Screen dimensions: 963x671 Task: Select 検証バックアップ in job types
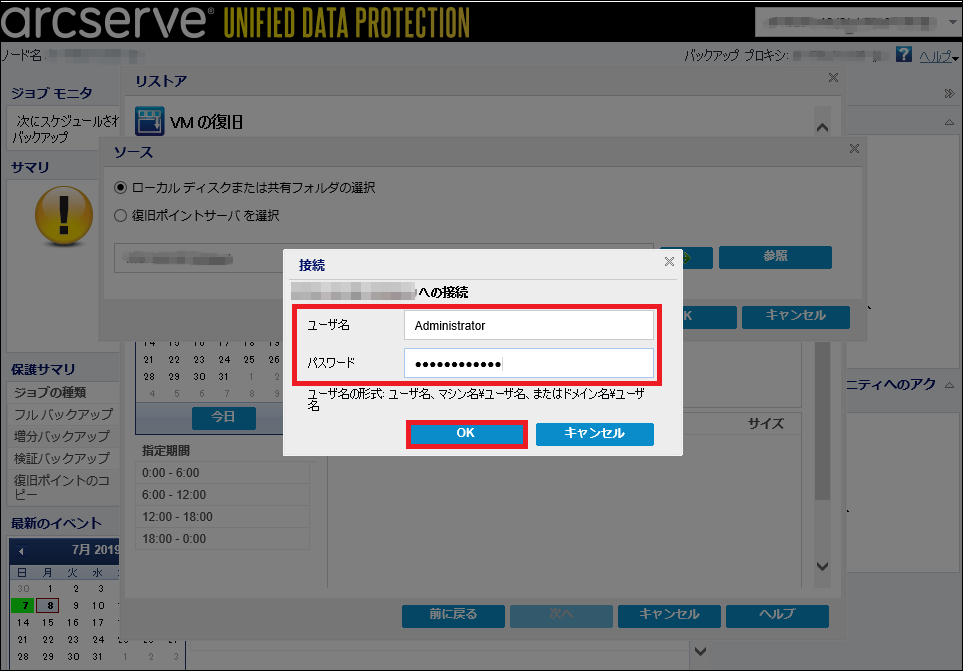click(x=63, y=459)
